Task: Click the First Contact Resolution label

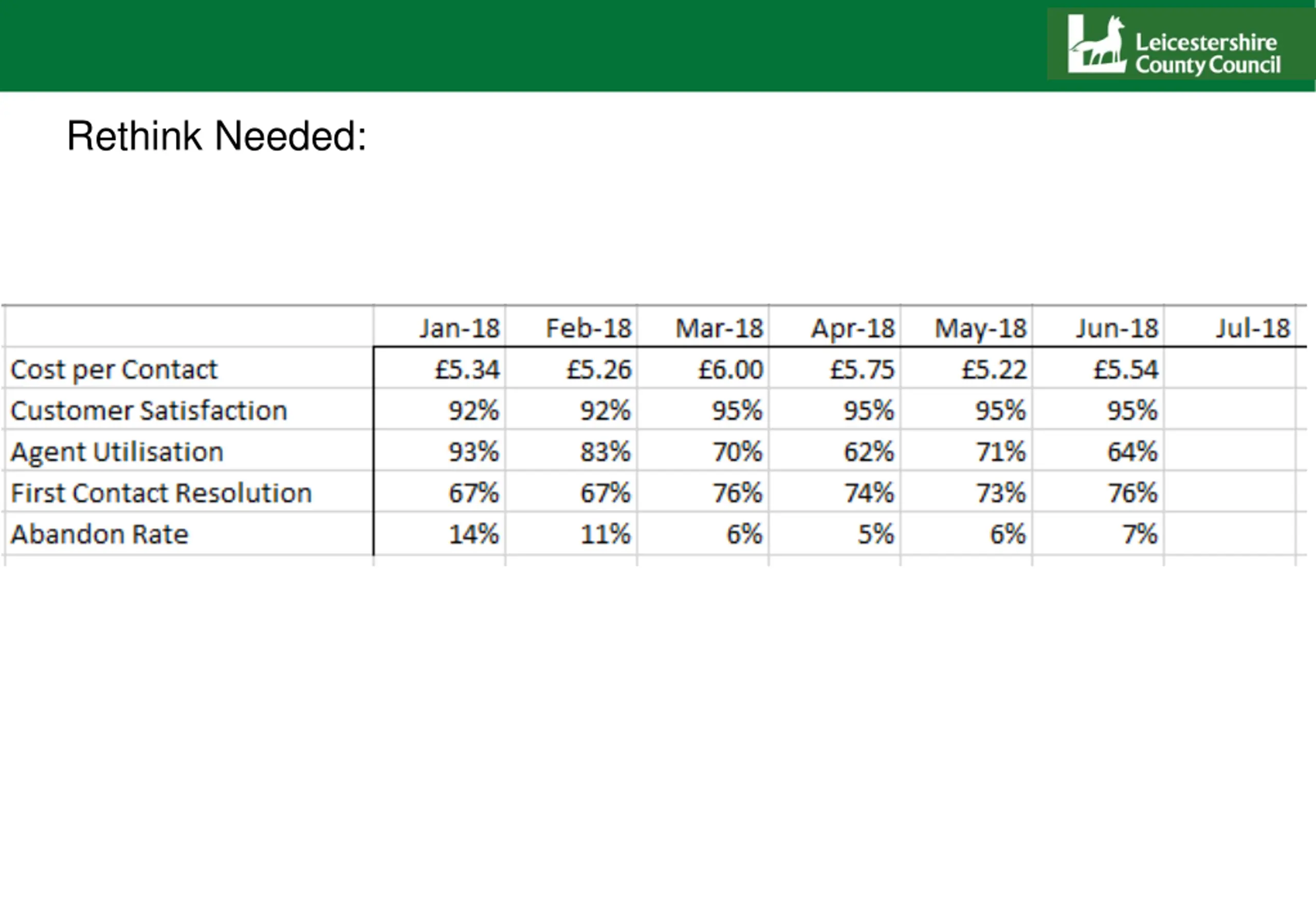Action: tap(161, 493)
